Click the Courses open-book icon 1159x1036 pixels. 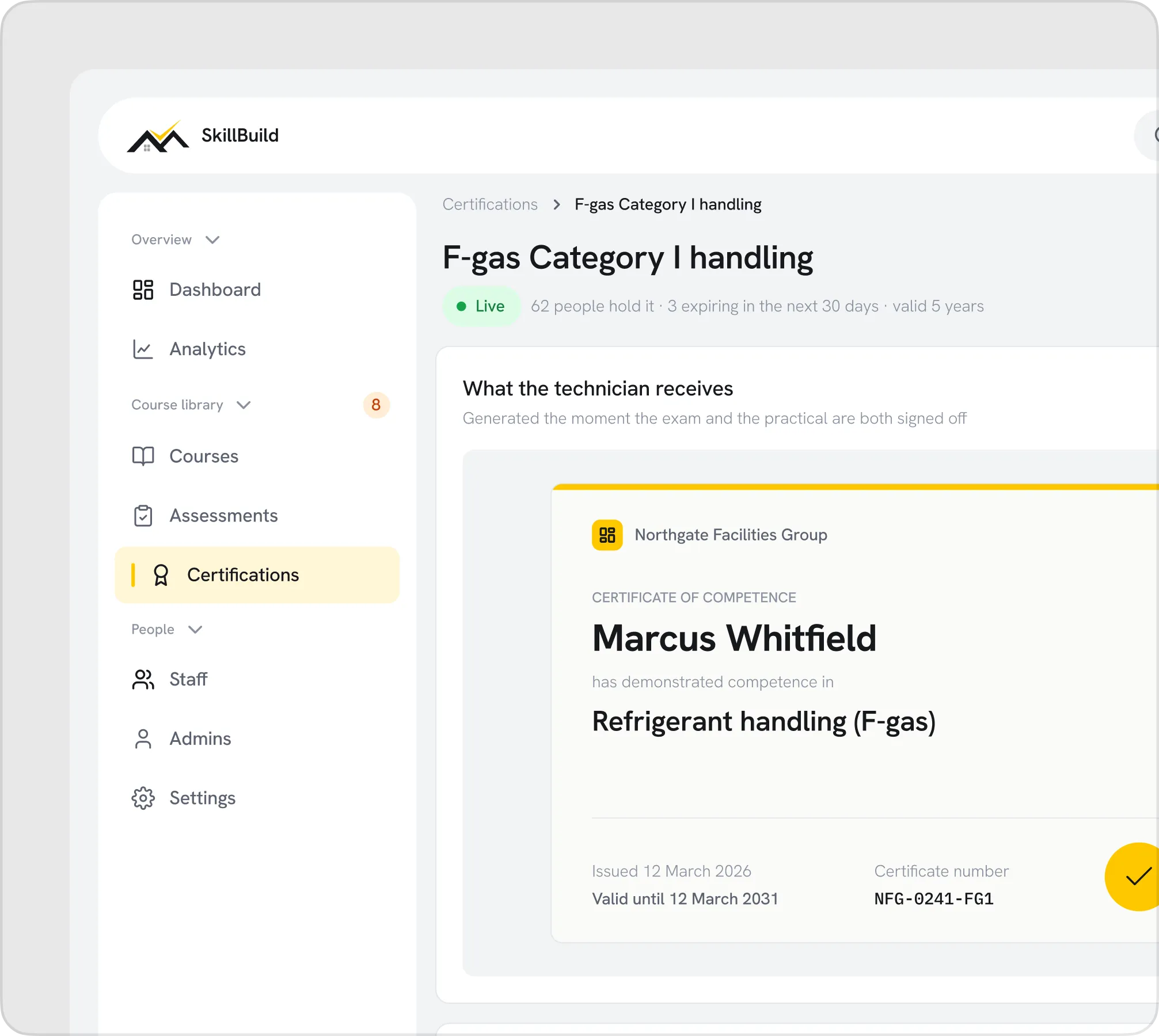coord(143,456)
